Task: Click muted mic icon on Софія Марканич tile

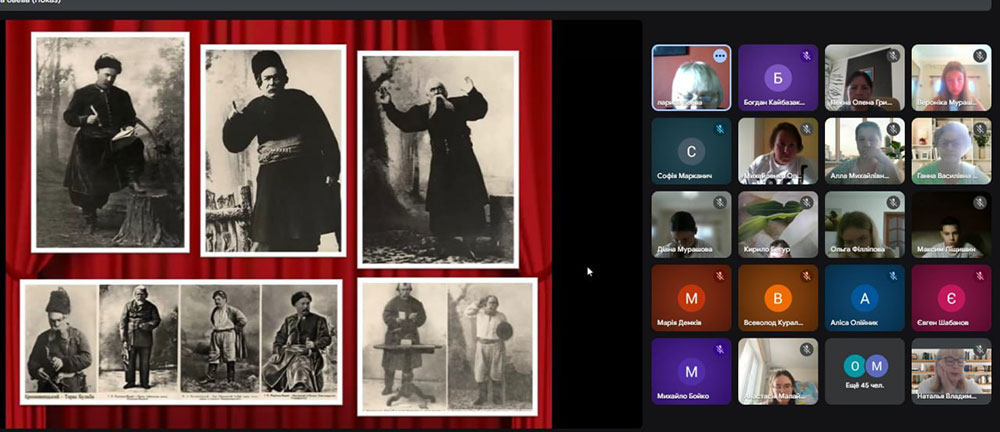Action: click(x=720, y=129)
